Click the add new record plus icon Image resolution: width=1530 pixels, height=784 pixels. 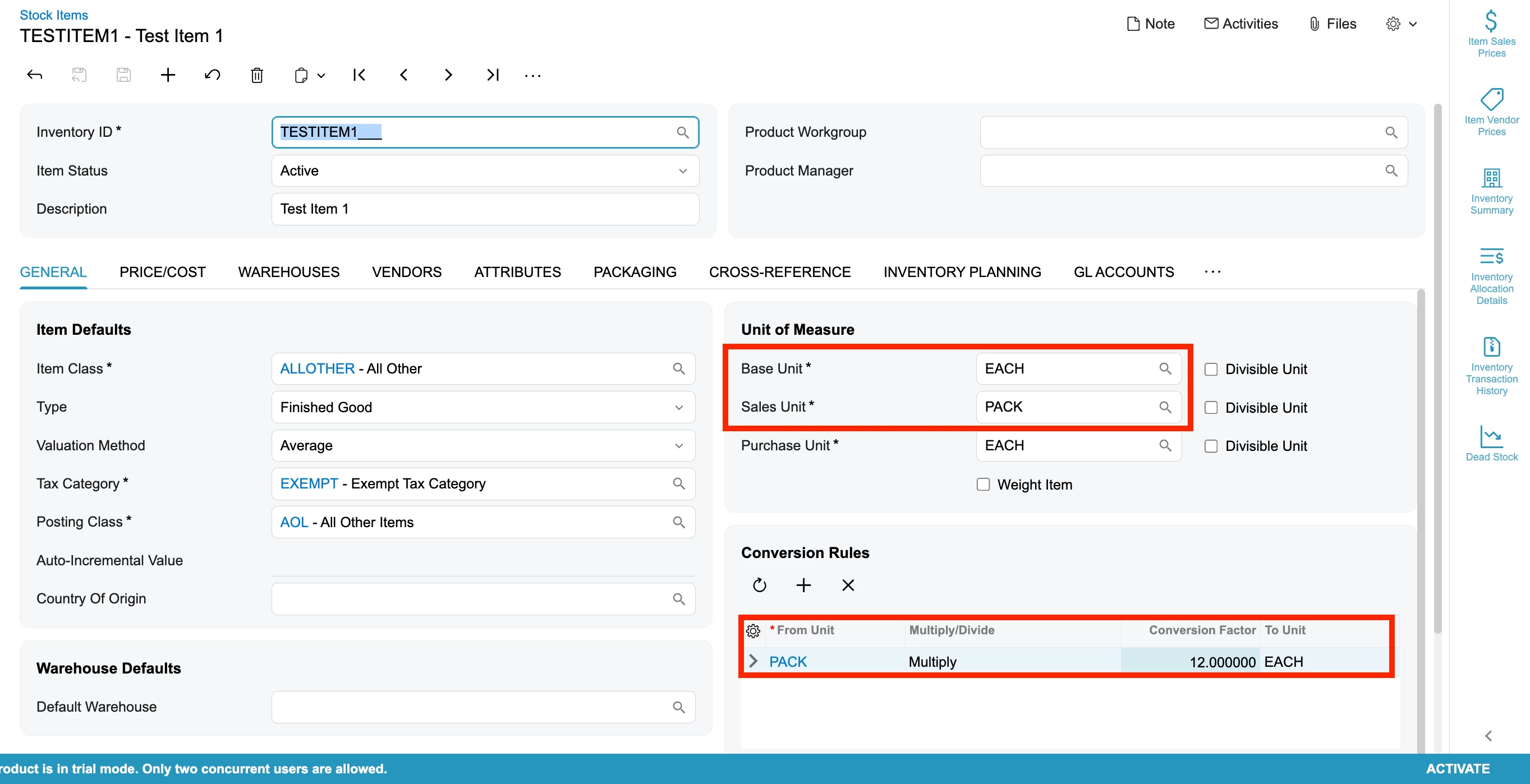[168, 75]
